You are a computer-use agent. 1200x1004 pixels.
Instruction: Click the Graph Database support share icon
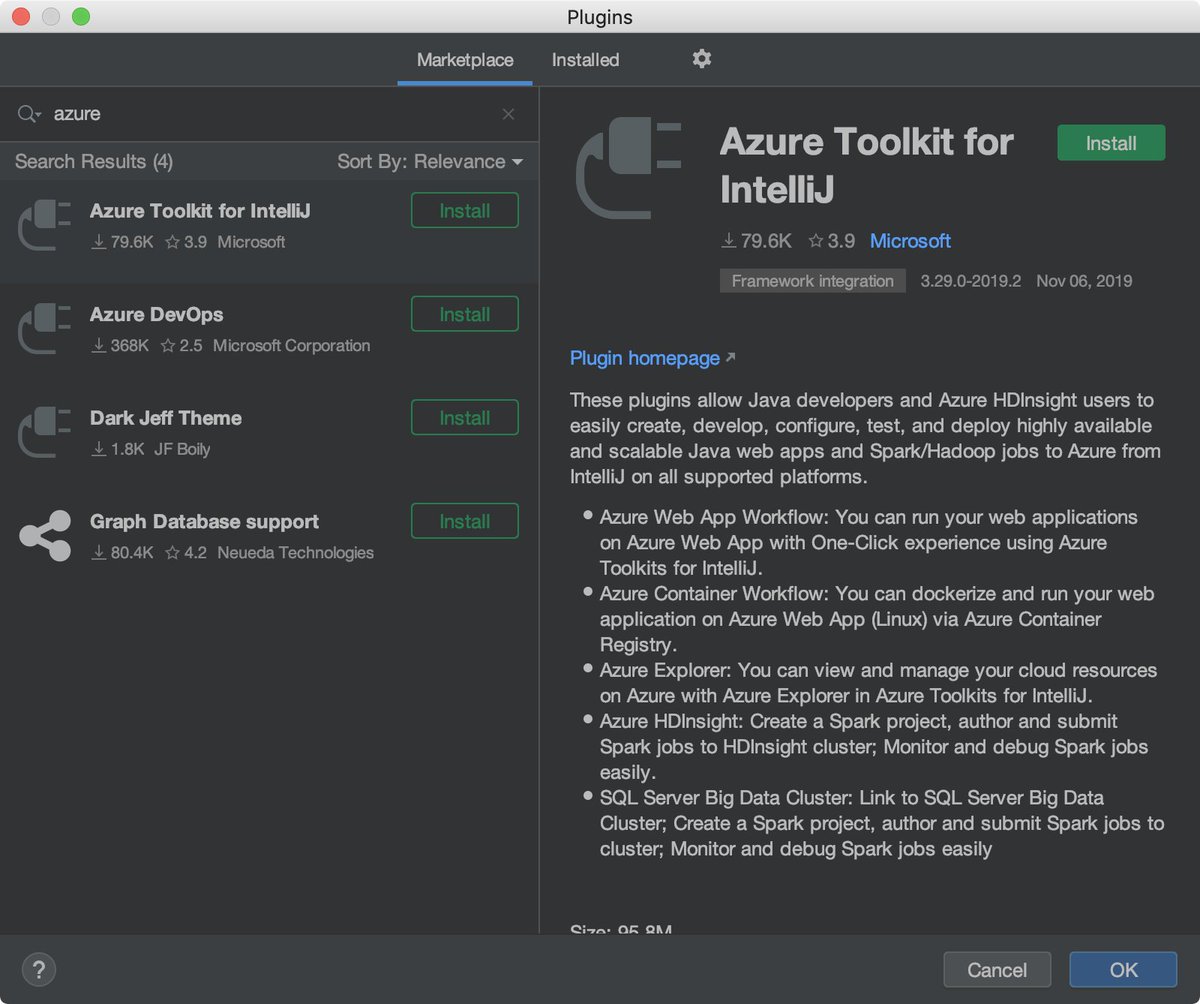click(46, 536)
